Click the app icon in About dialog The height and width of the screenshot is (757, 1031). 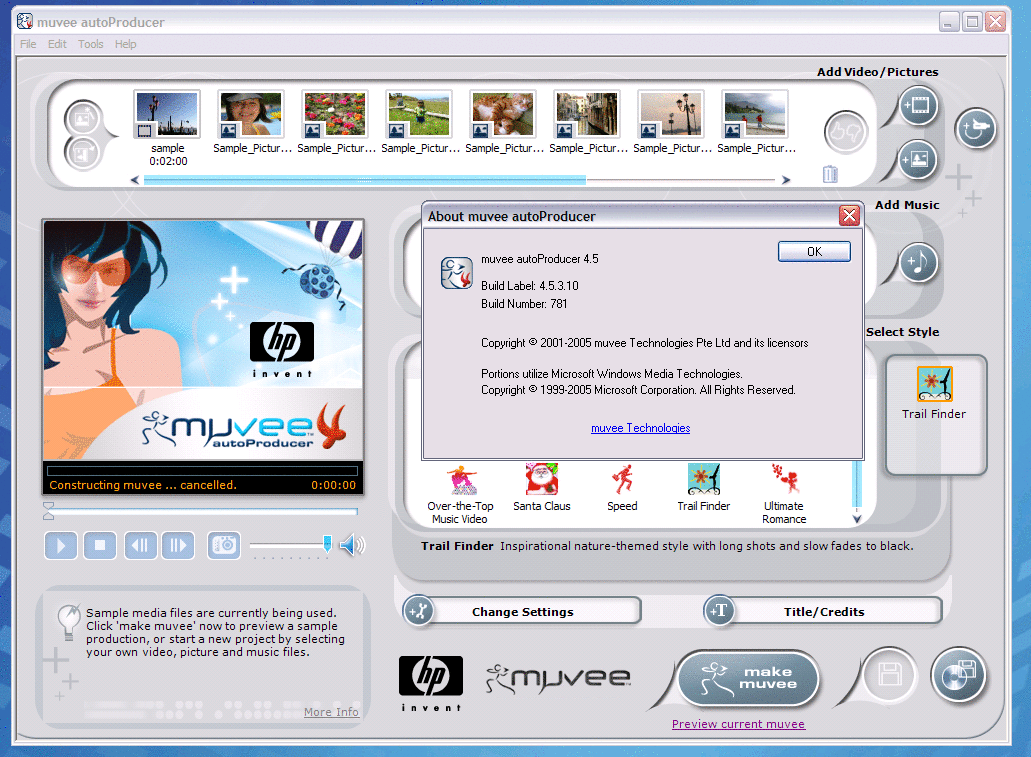456,273
